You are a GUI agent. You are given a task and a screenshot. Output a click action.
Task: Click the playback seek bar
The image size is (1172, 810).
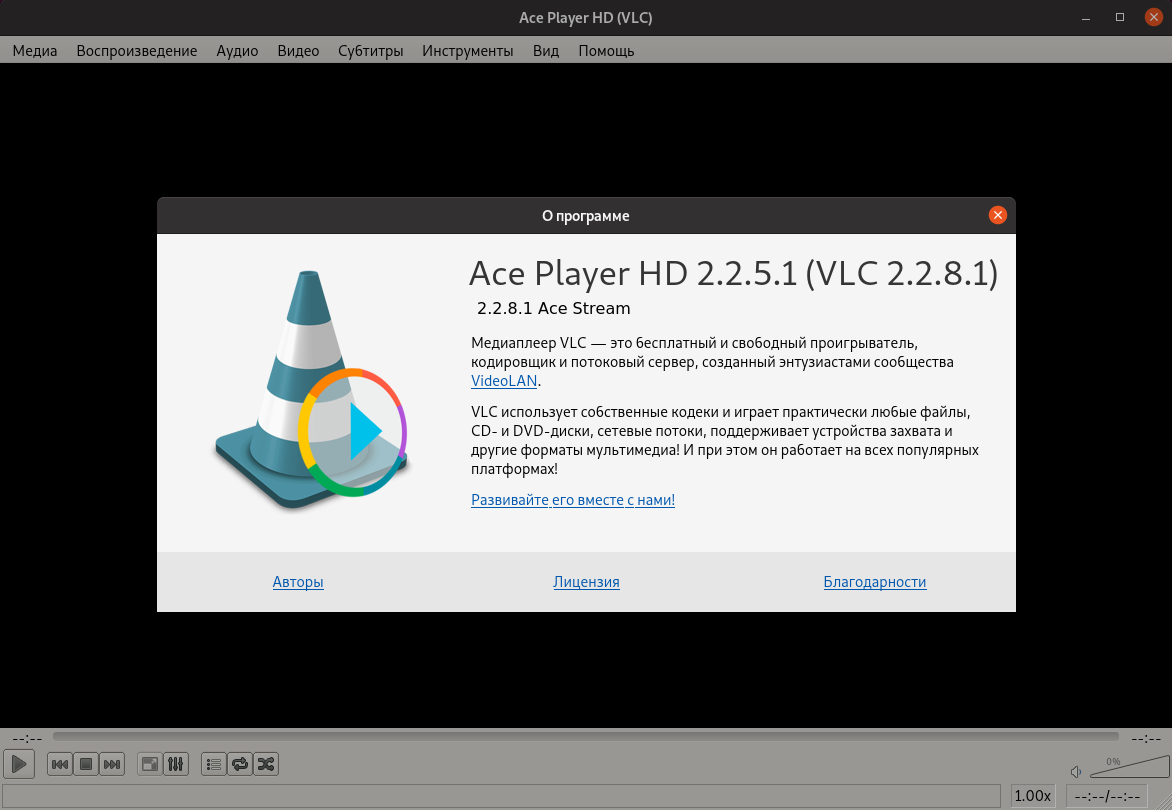pyautogui.click(x=586, y=737)
